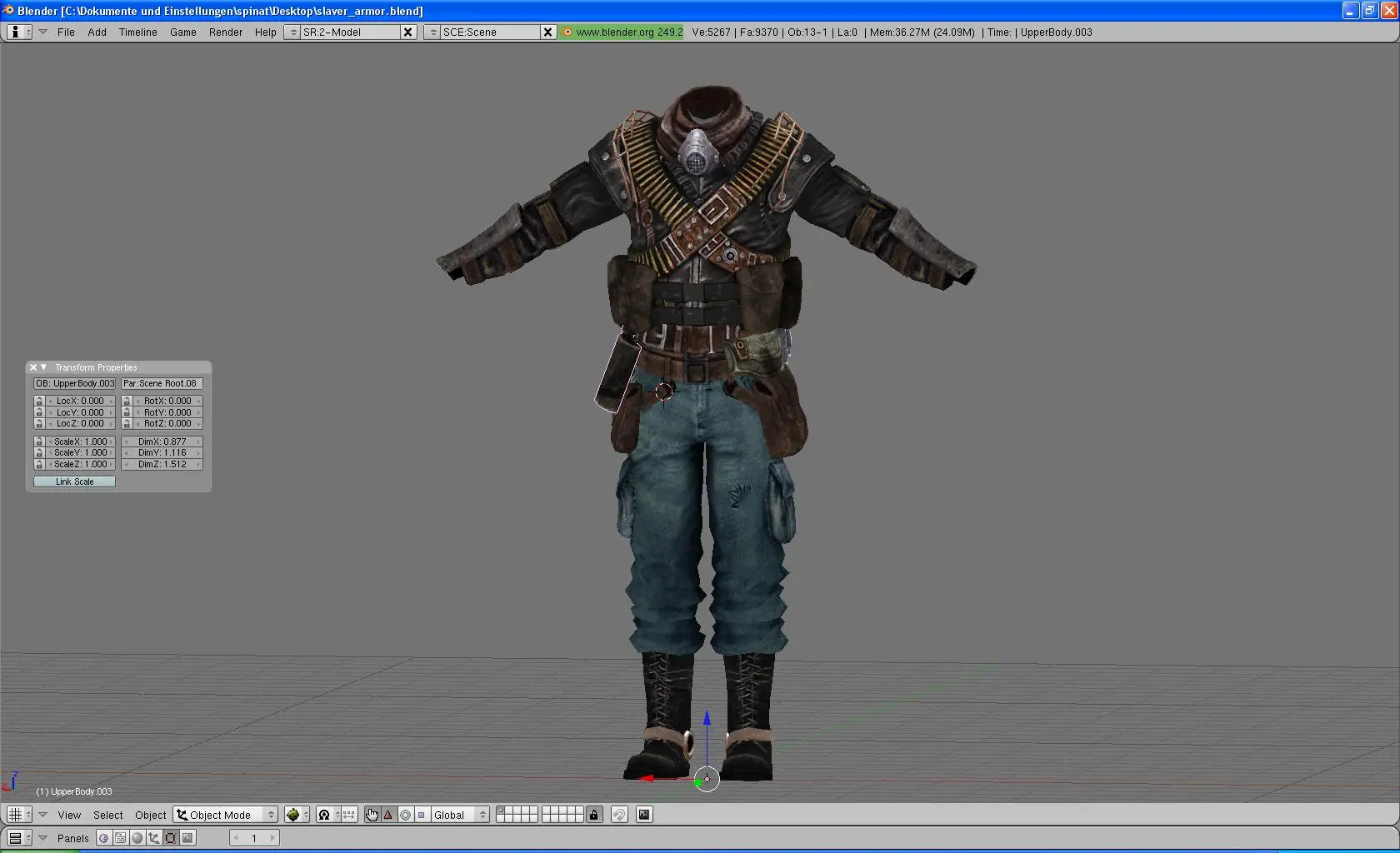Click the Par:Scene Root.08 parent field
Image resolution: width=1400 pixels, height=853 pixels.
pos(162,383)
